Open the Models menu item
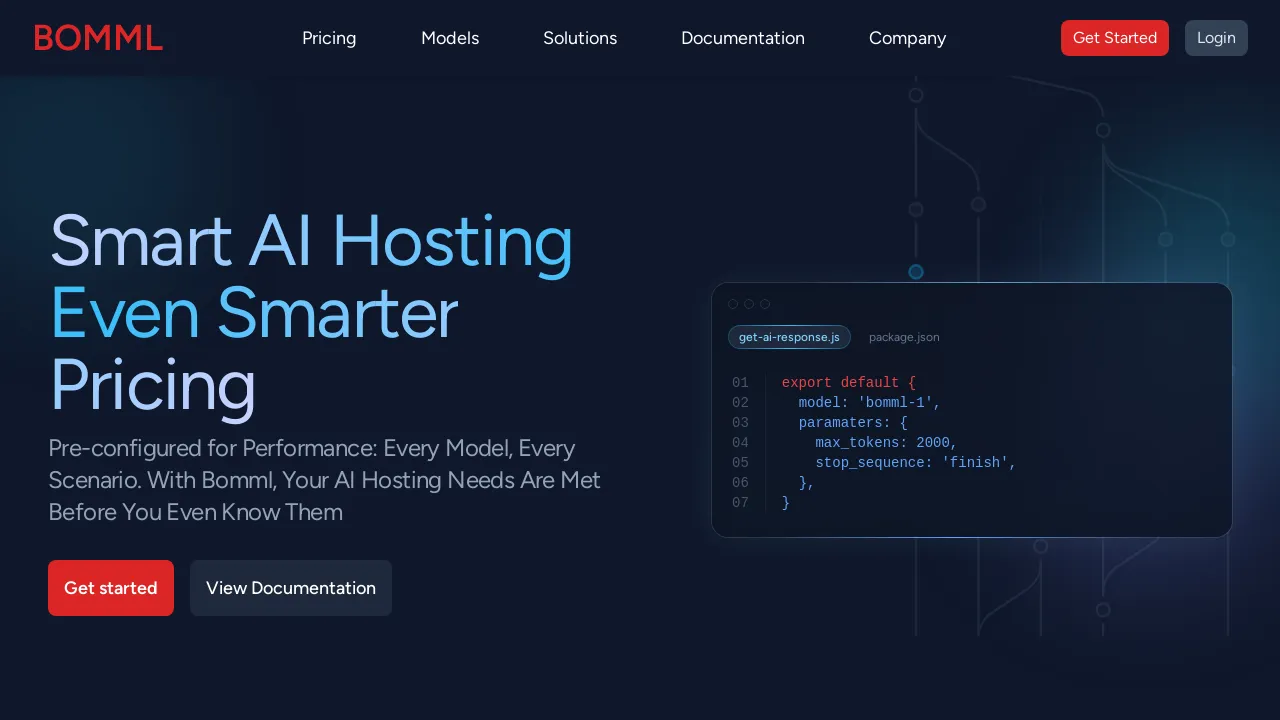The height and width of the screenshot is (720, 1280). click(x=450, y=38)
